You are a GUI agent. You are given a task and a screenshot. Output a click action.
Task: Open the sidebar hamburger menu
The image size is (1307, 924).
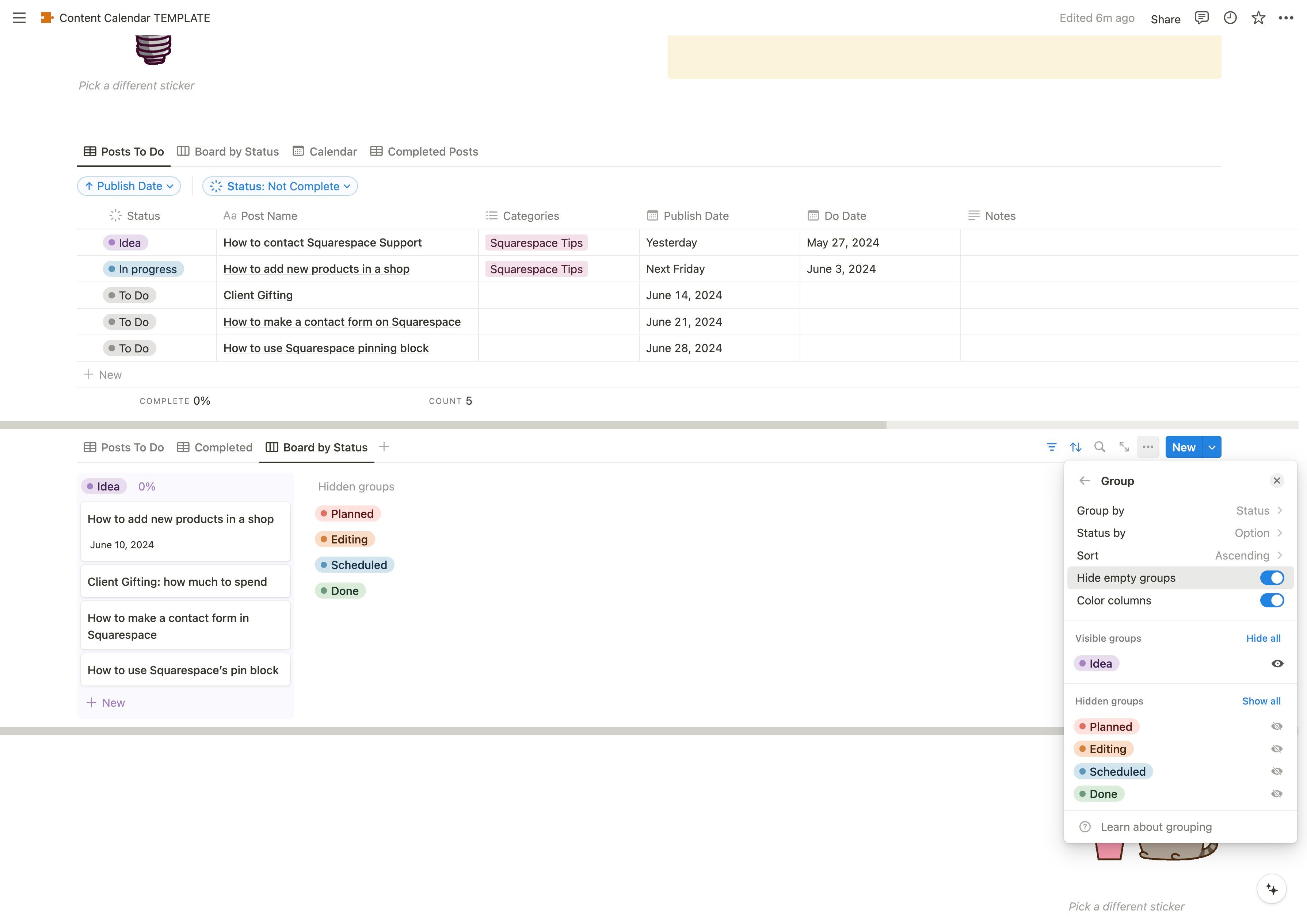19,18
